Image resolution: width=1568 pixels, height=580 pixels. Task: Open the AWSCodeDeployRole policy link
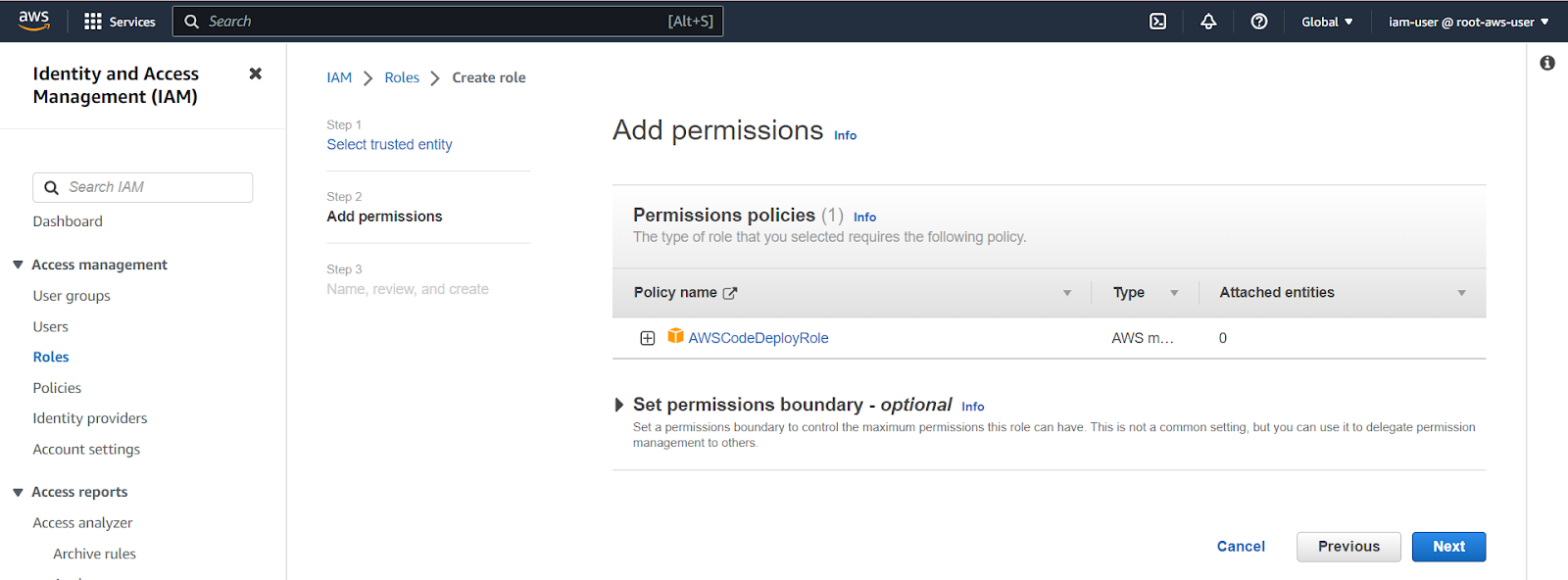point(759,338)
